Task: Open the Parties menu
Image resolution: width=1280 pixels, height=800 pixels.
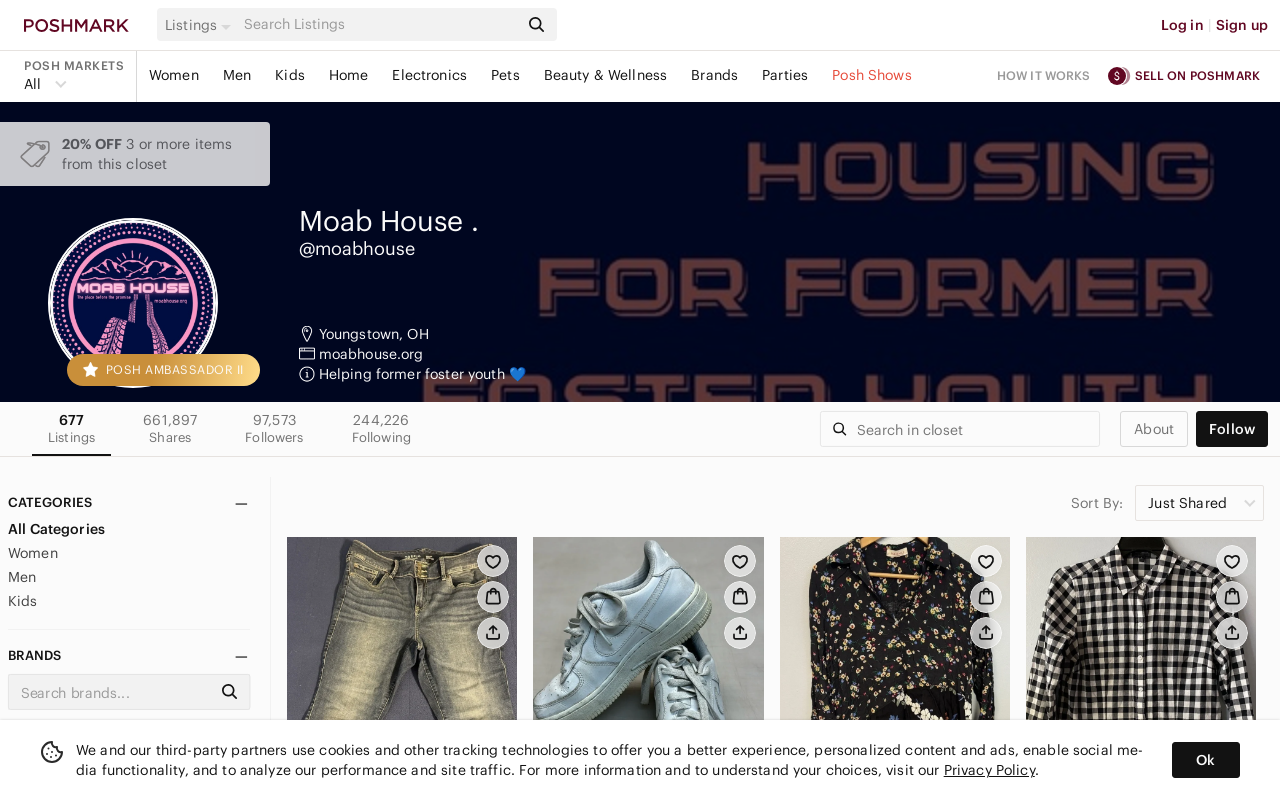Action: [785, 75]
